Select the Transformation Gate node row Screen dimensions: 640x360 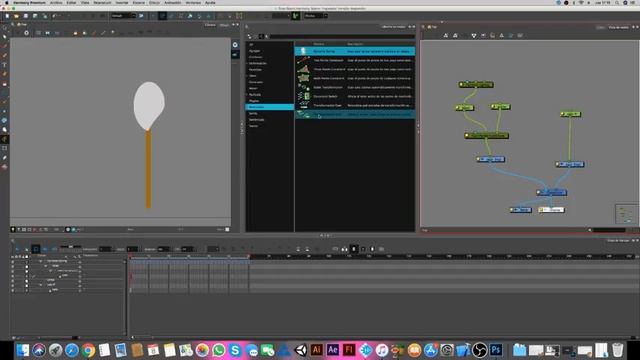(x=355, y=105)
